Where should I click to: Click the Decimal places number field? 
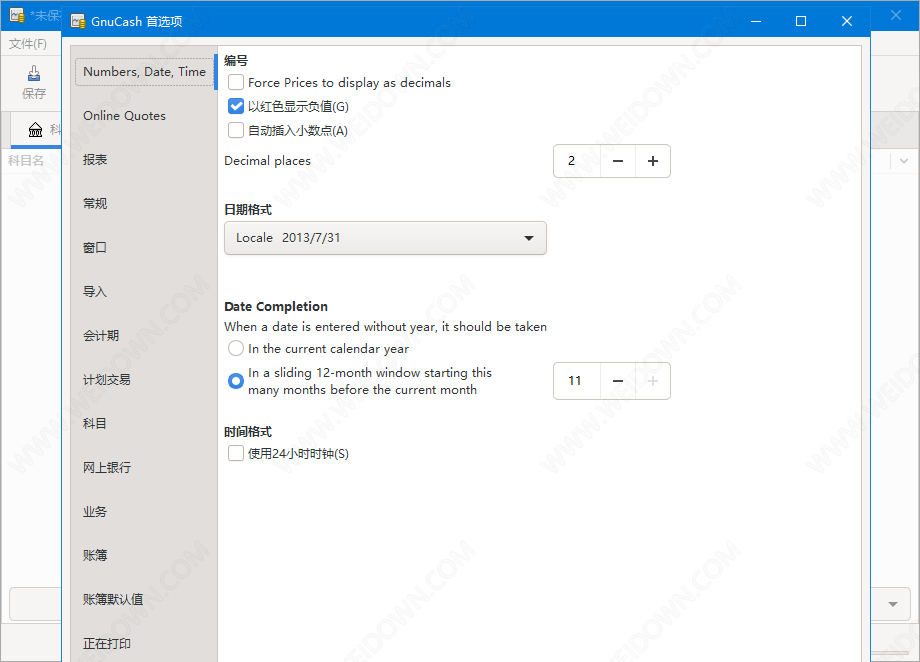pyautogui.click(x=577, y=161)
